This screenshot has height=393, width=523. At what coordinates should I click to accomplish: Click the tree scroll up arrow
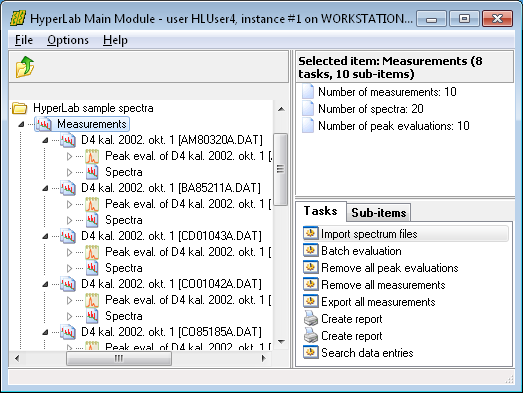[x=281, y=109]
